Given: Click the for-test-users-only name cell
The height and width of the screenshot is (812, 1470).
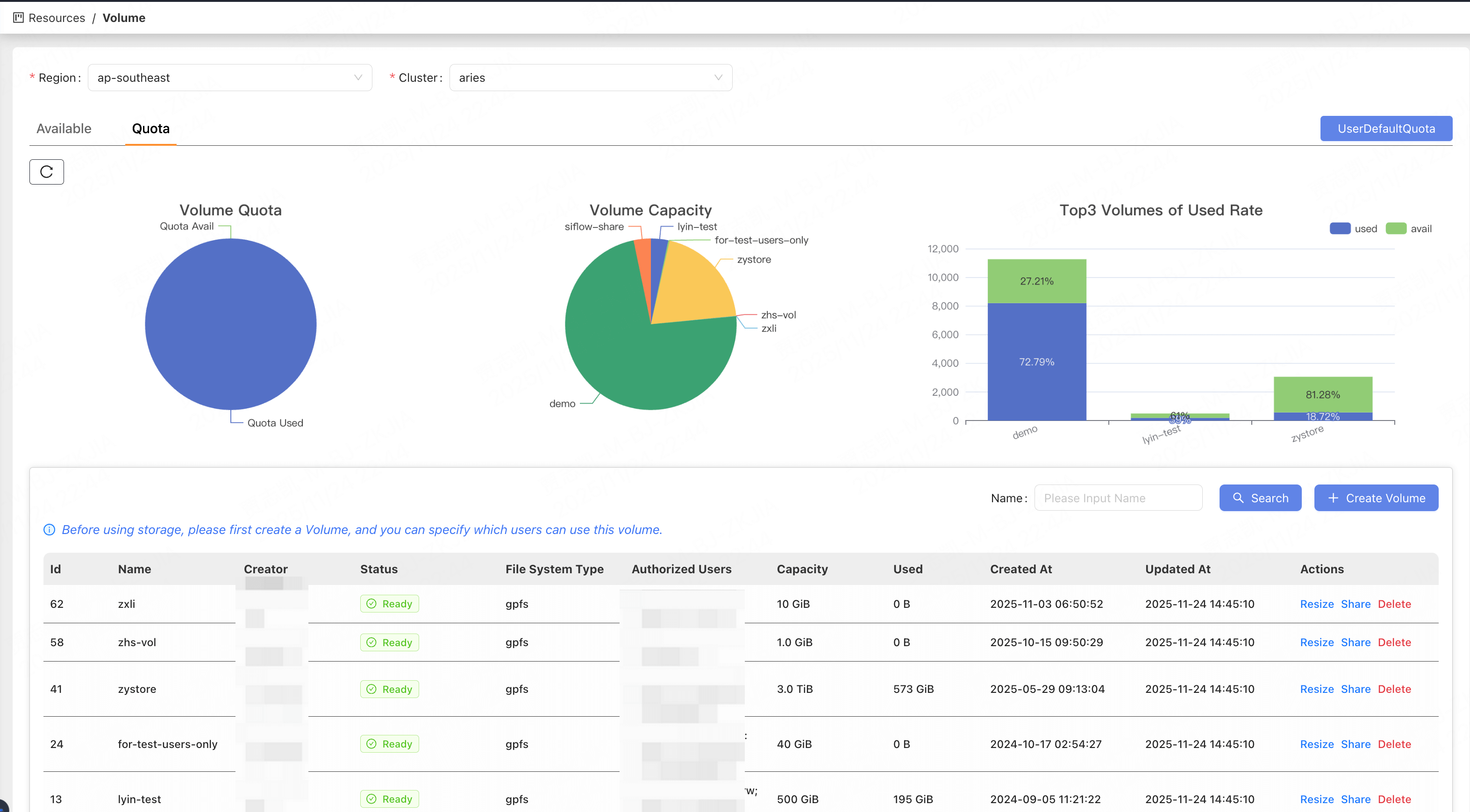Looking at the screenshot, I should pos(168,744).
